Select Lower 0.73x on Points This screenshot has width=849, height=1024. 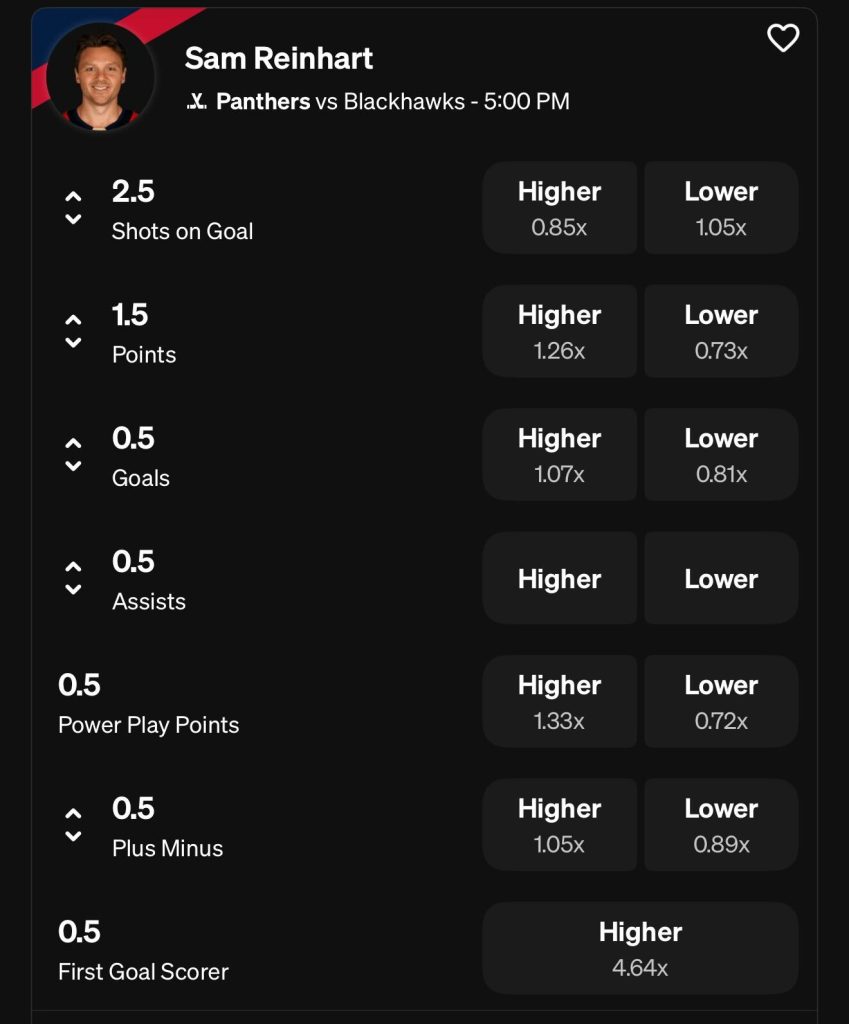tap(721, 331)
